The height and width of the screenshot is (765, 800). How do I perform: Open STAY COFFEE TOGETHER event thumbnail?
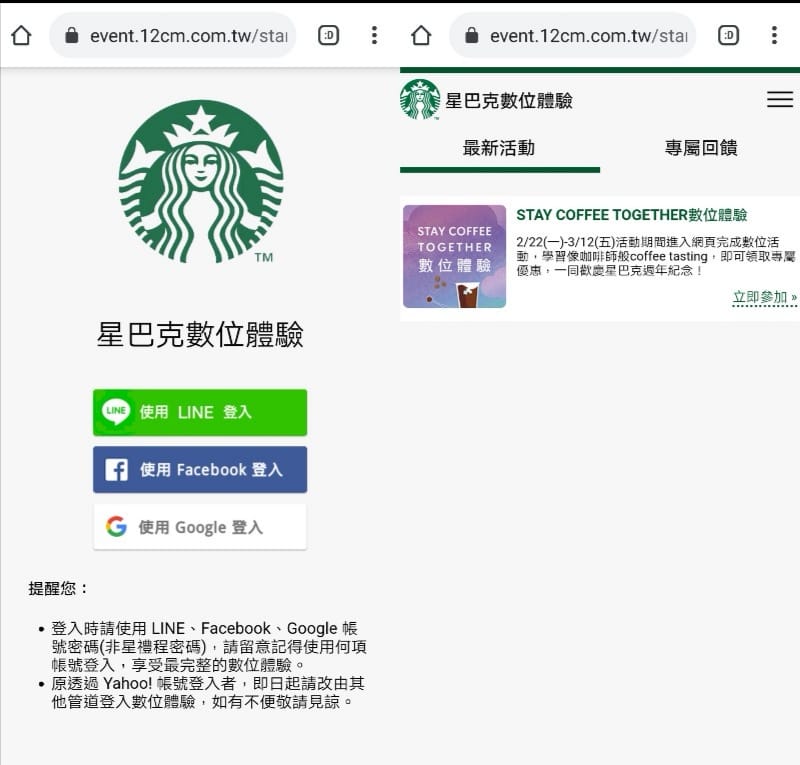(455, 256)
